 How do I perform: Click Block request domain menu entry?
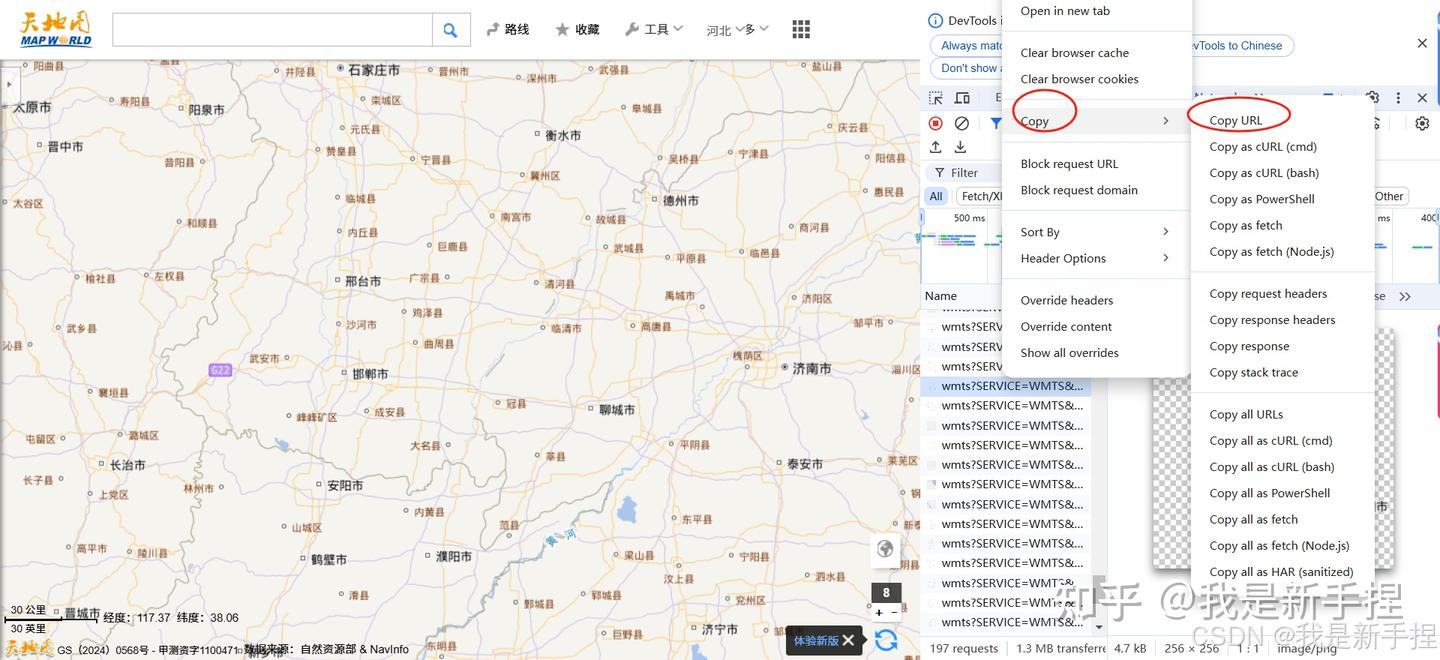coord(1079,190)
